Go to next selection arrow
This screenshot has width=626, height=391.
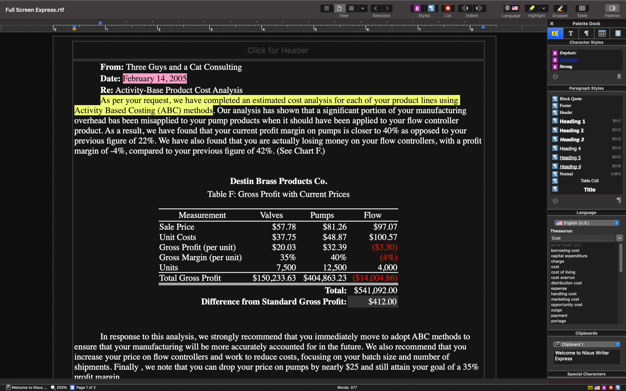(387, 8)
